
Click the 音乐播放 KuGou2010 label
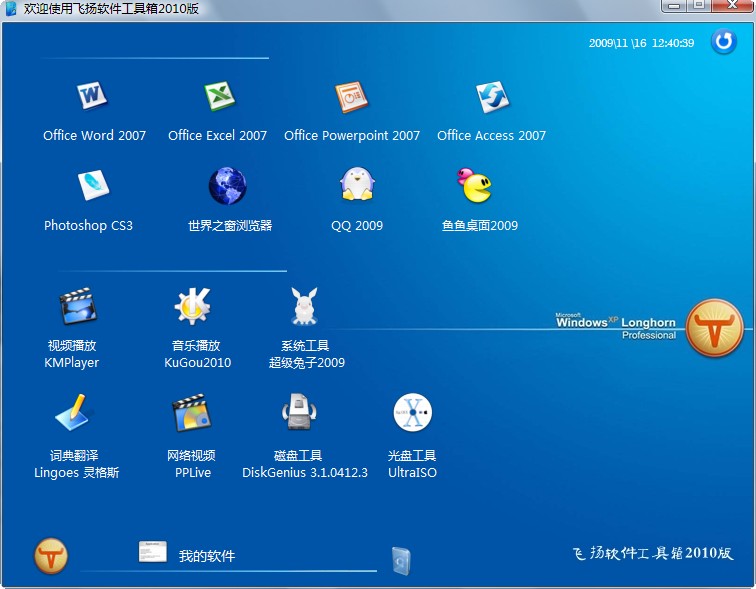pos(197,354)
